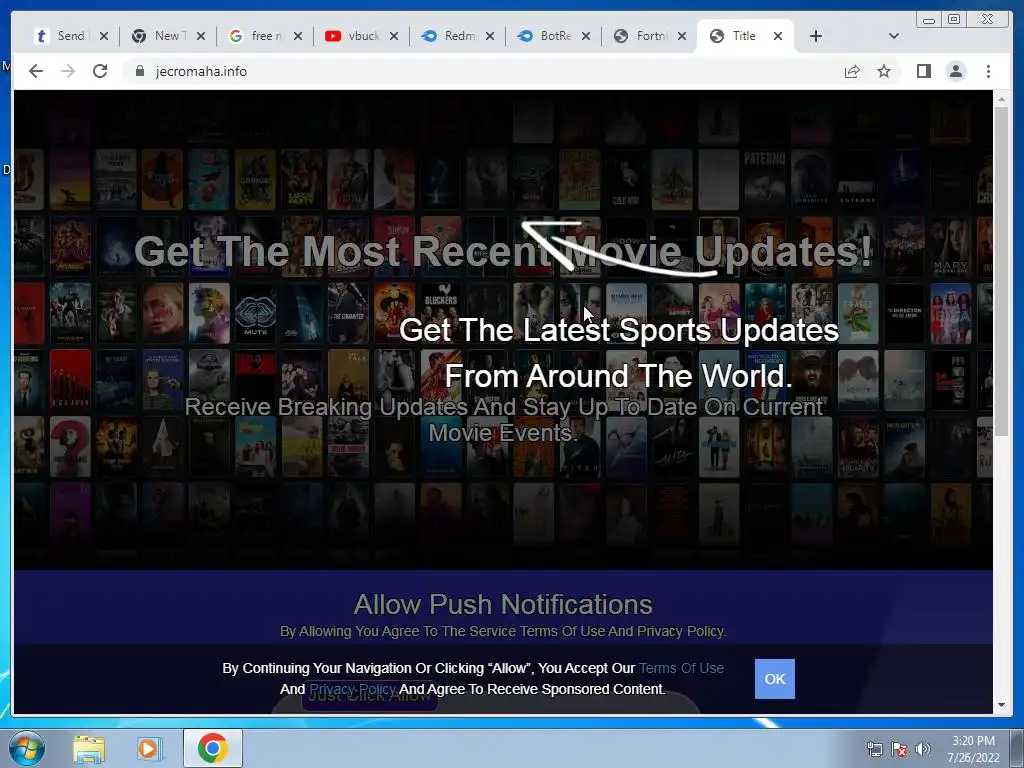Open a new tab with plus
Screen dimensions: 1024x768
pyautogui.click(x=816, y=36)
